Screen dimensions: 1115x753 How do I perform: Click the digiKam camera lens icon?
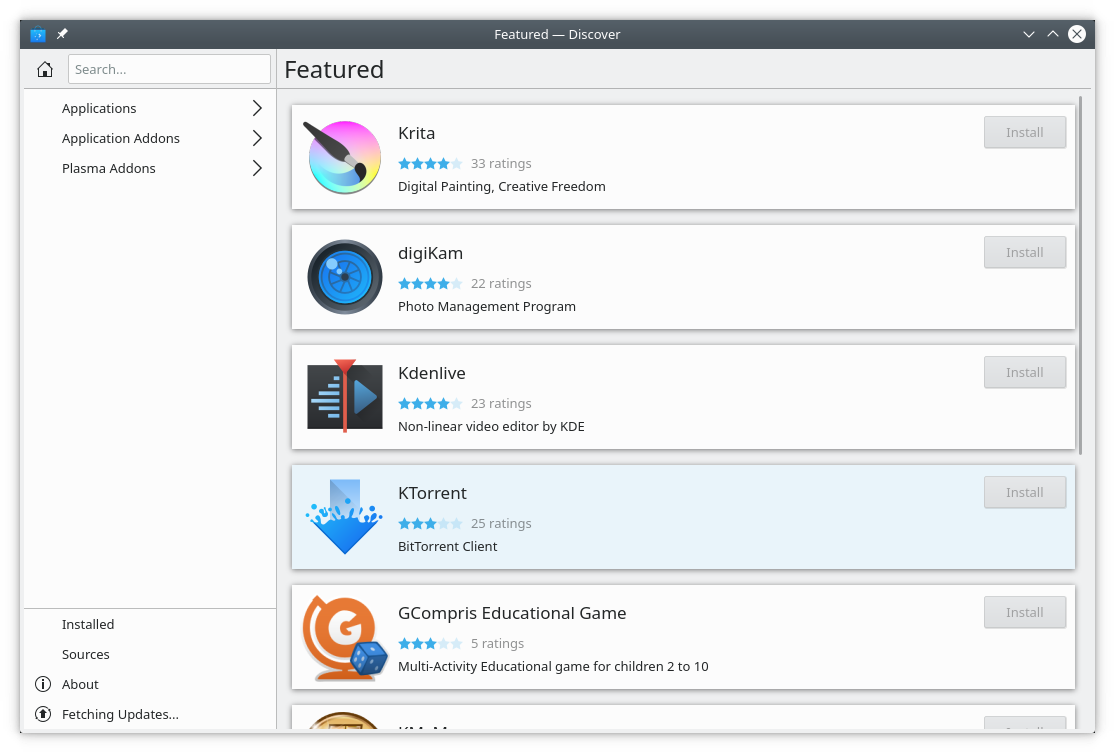tap(344, 277)
